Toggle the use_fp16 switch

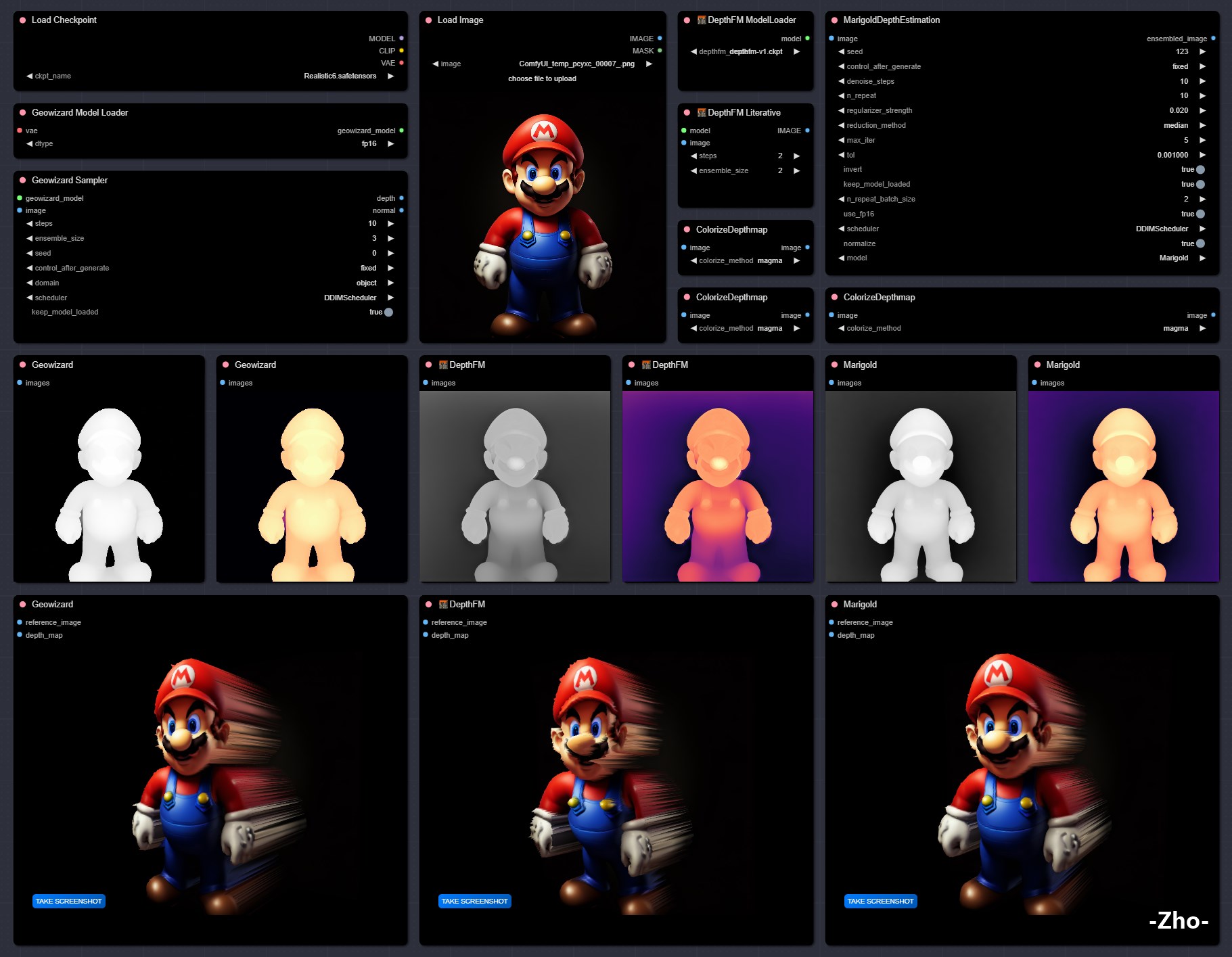[1200, 214]
